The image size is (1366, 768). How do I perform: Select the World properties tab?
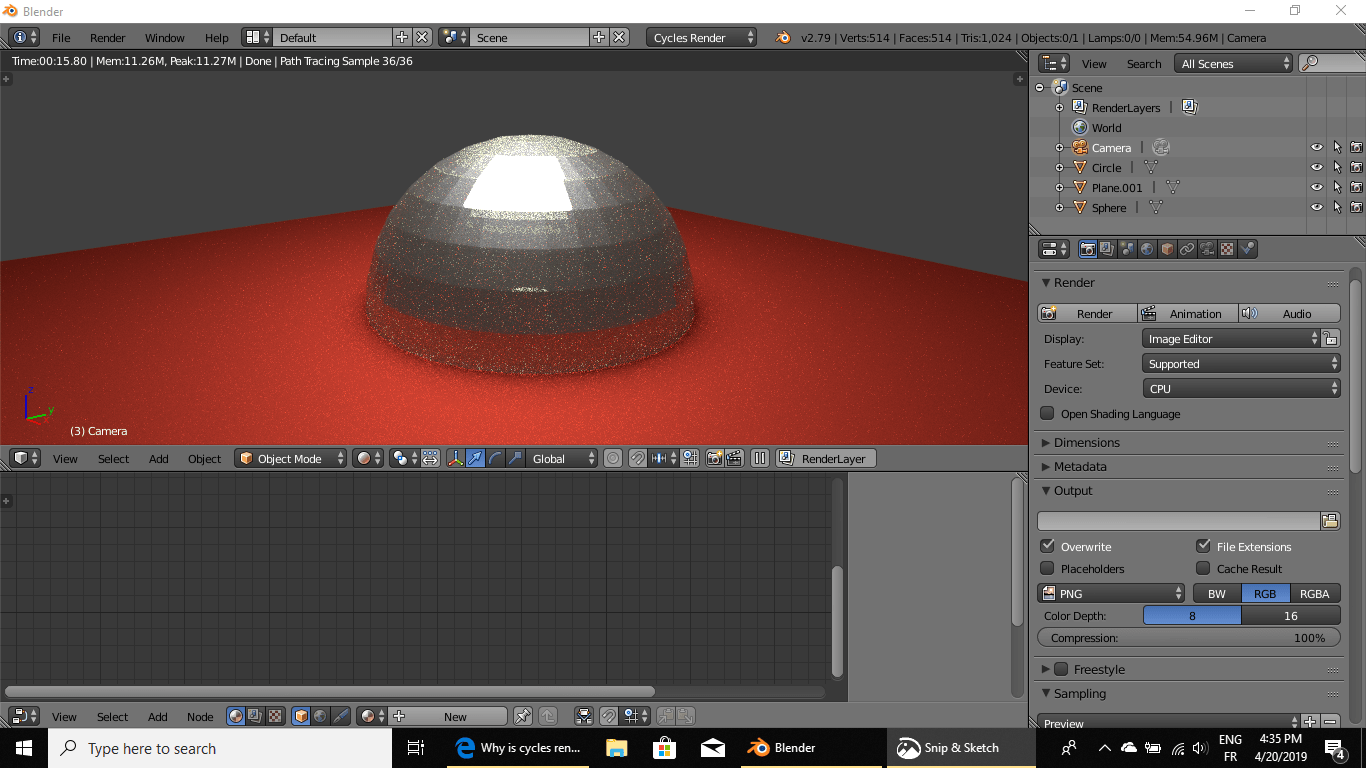coord(1147,248)
